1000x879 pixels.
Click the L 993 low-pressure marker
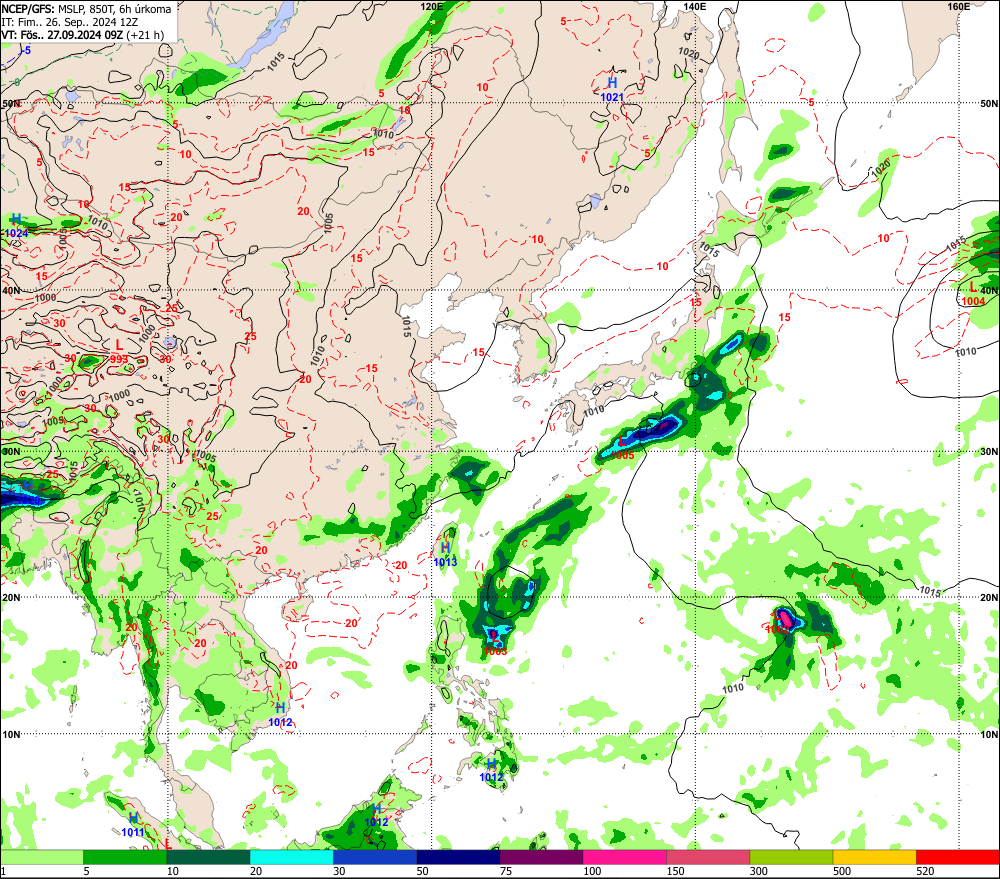coord(119,351)
